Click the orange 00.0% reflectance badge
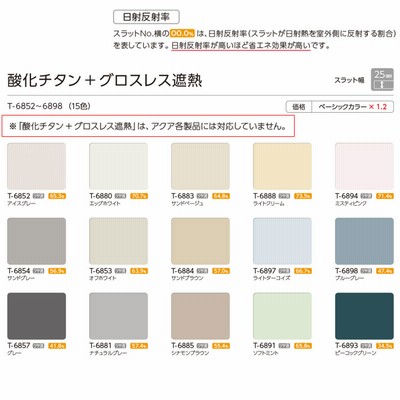 182,33
